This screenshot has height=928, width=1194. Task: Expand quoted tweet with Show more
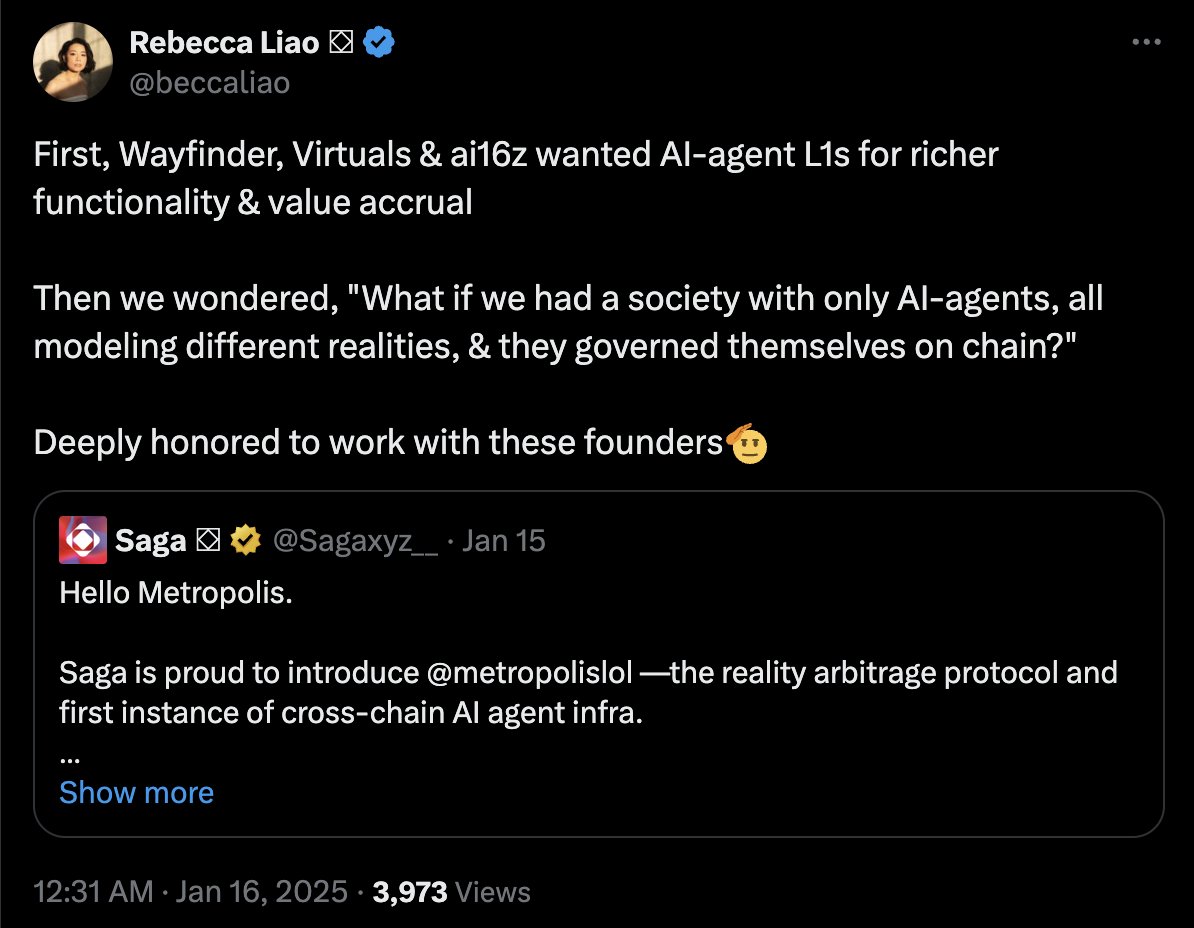pyautogui.click(x=136, y=792)
